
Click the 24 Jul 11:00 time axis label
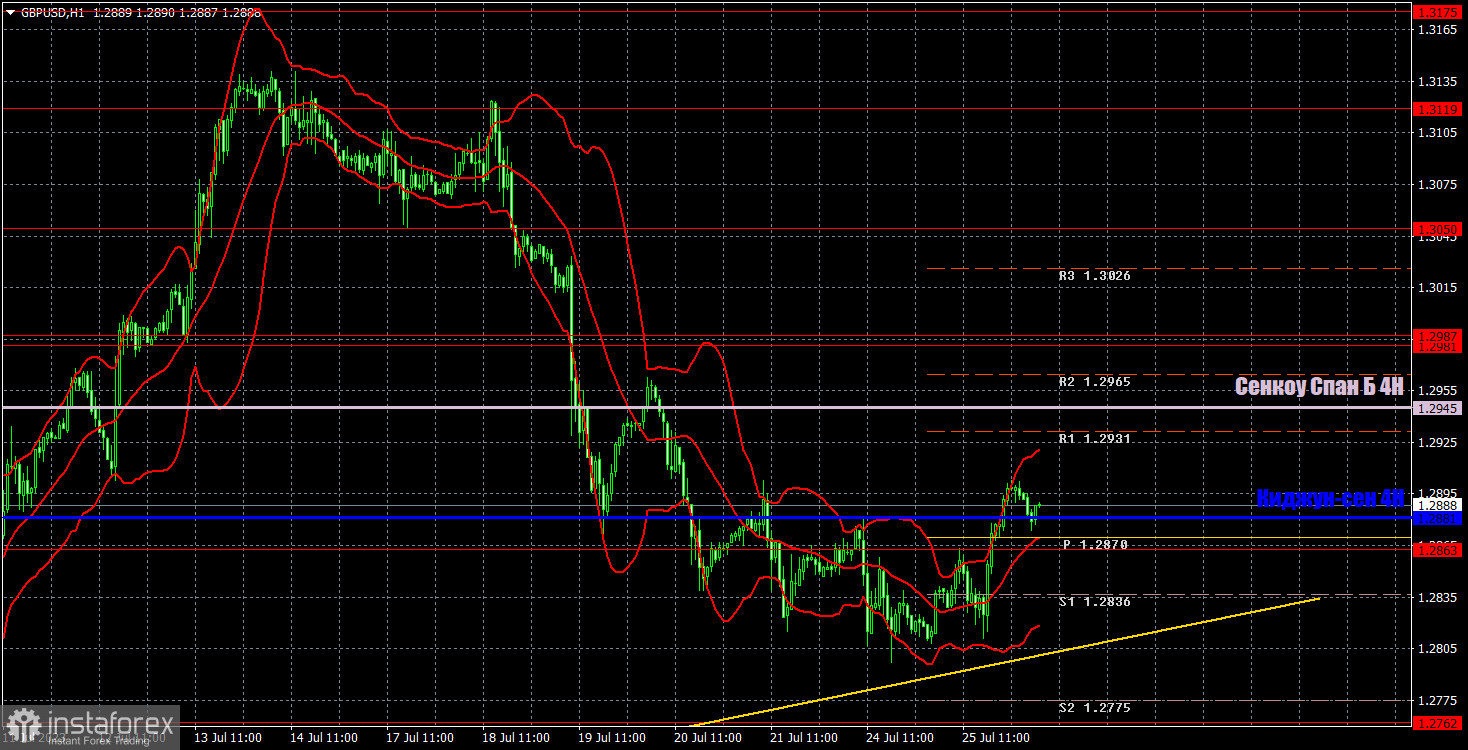(x=900, y=738)
